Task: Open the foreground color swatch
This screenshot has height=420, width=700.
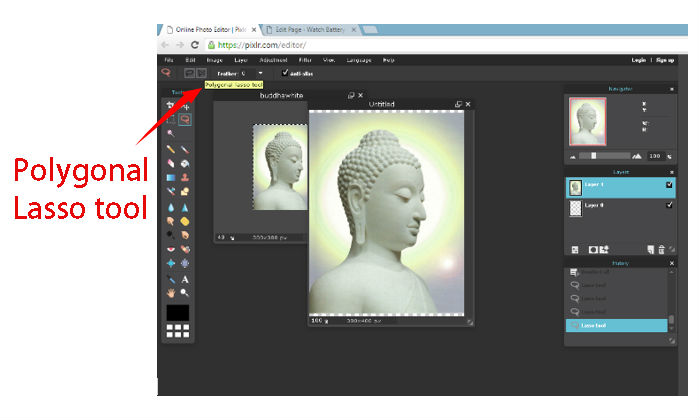Action: (178, 312)
